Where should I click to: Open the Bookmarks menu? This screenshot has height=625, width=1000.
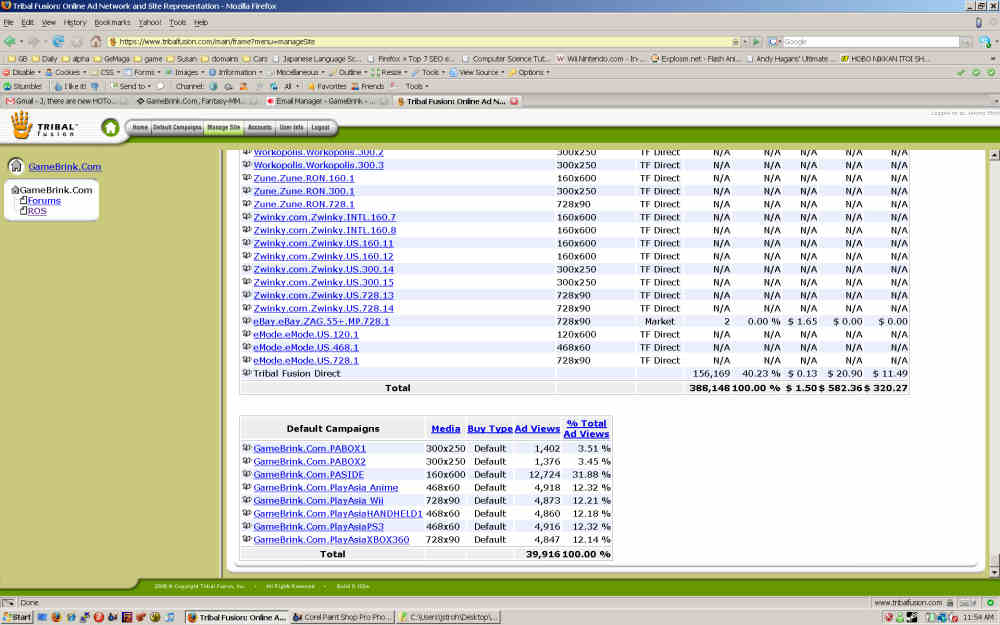coord(112,22)
